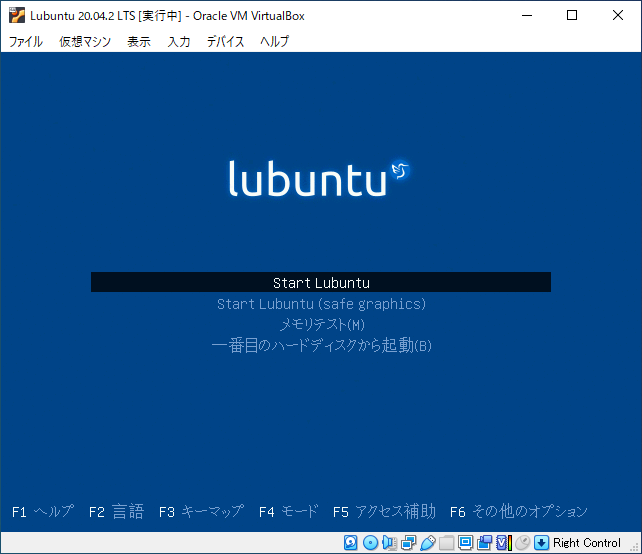Click the VirtualBox window title icon
The height and width of the screenshot is (554, 642).
click(x=17, y=16)
